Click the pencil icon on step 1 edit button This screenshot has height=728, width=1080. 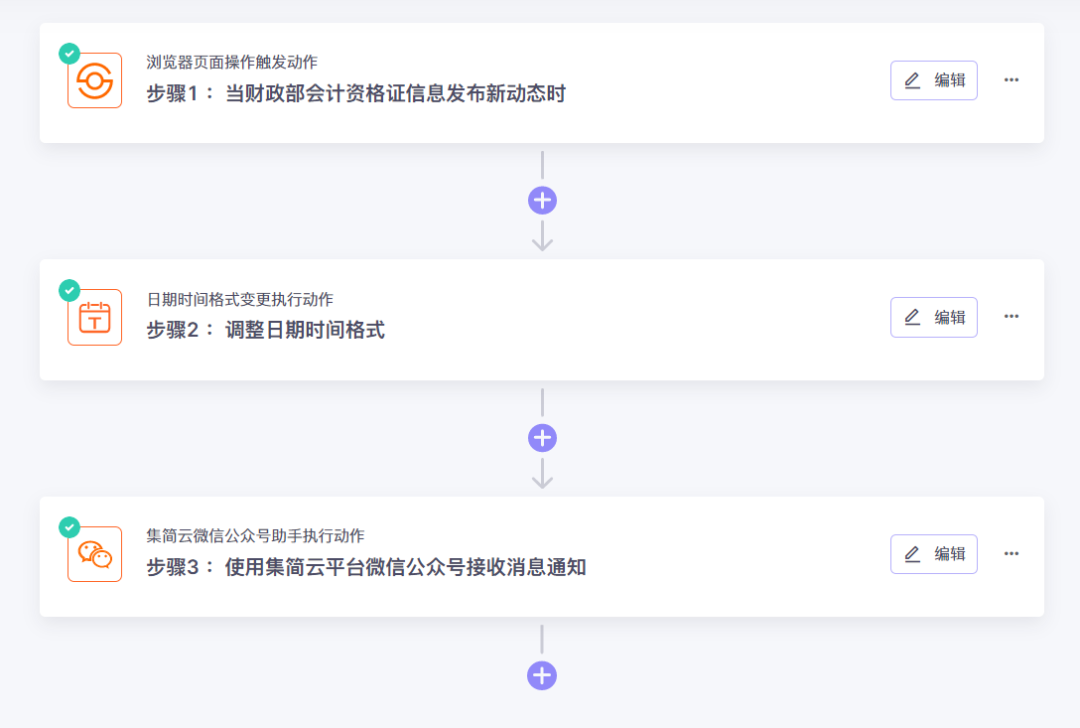coord(912,81)
